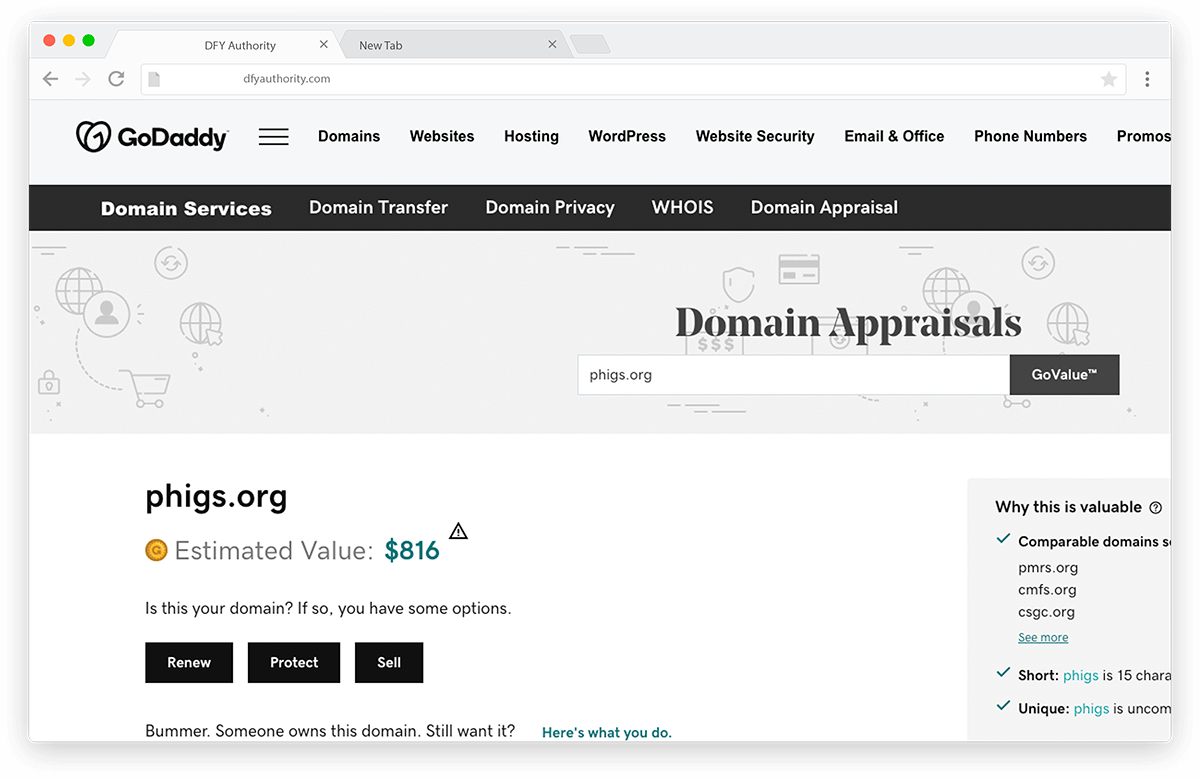Open the Promos menu
This screenshot has height=778, width=1200.
point(1143,137)
